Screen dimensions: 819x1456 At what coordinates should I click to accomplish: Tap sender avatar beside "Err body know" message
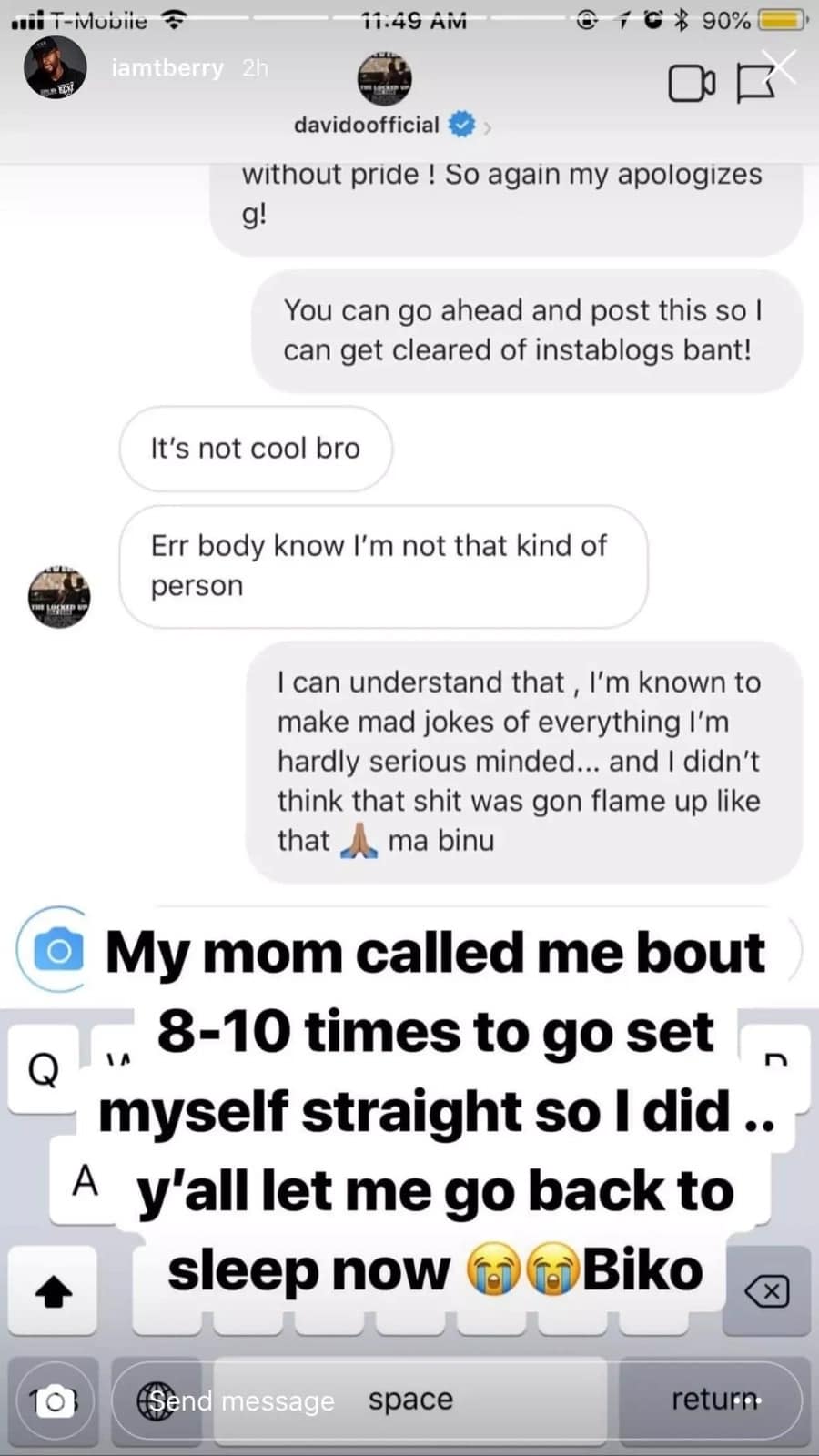(x=59, y=597)
